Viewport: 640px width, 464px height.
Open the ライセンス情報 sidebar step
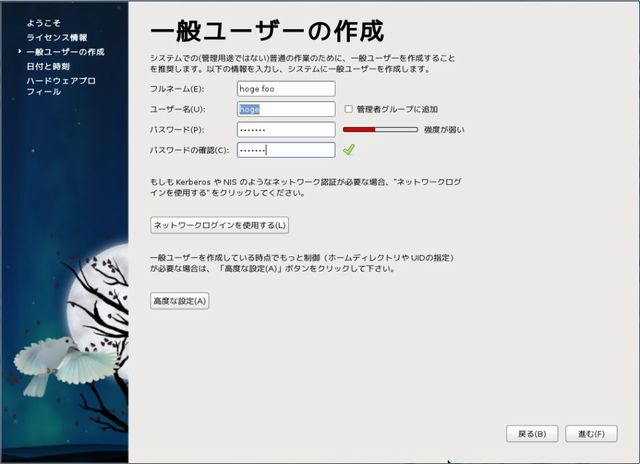tap(56, 37)
